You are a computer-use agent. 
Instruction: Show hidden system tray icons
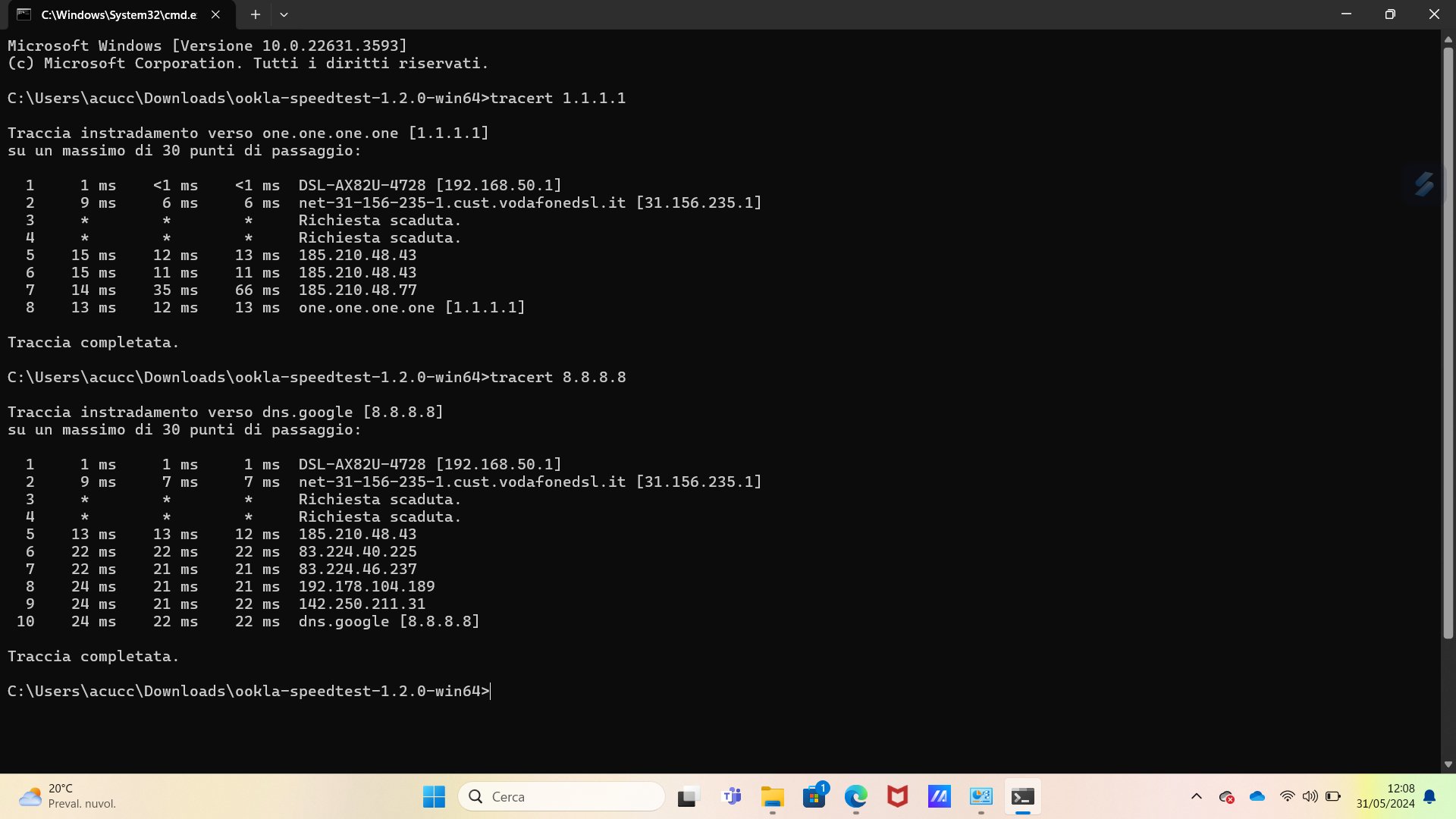pos(1197,796)
